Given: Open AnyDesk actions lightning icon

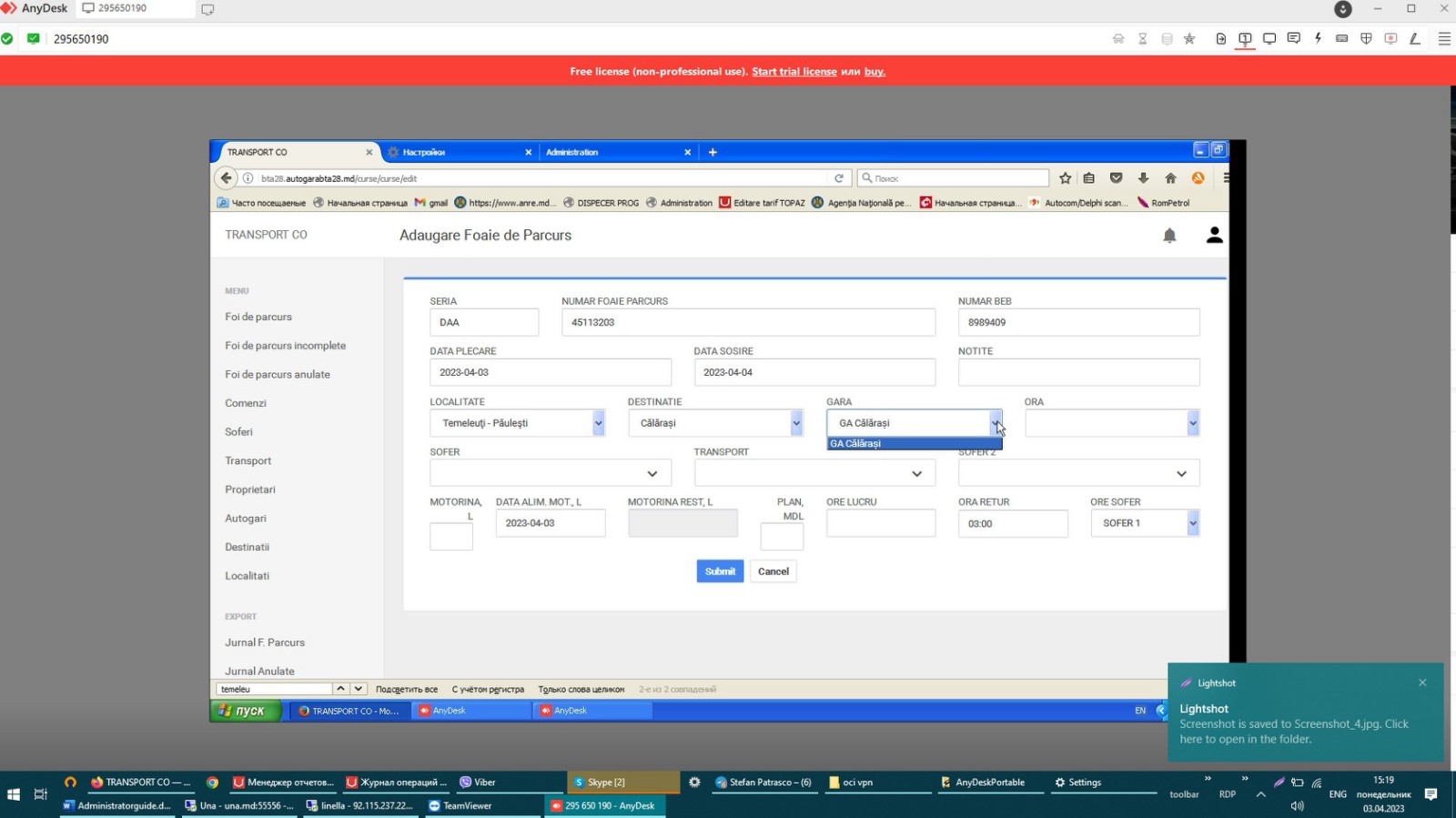Looking at the screenshot, I should point(1318,38).
